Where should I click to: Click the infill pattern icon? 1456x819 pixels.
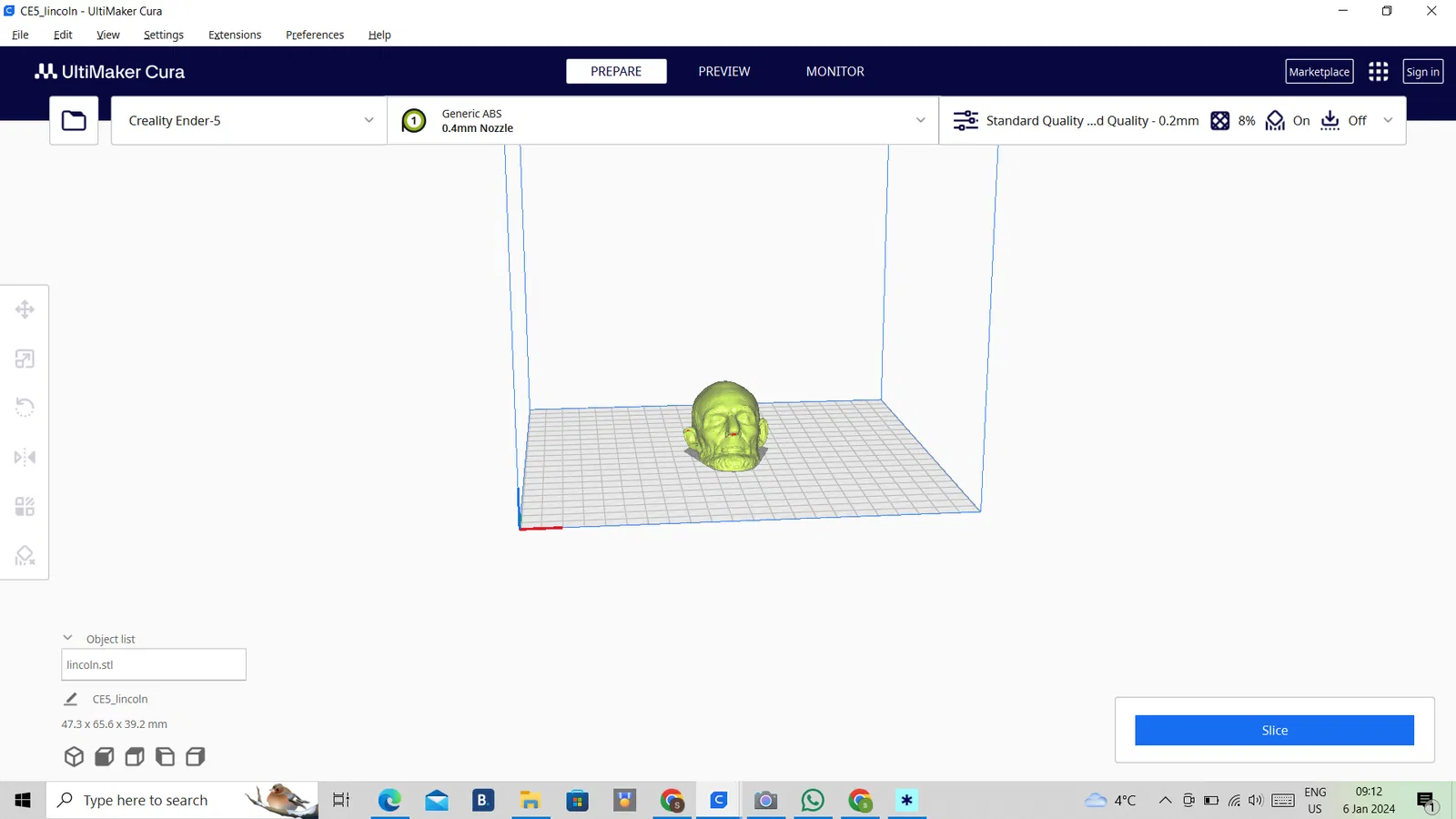(x=1220, y=120)
